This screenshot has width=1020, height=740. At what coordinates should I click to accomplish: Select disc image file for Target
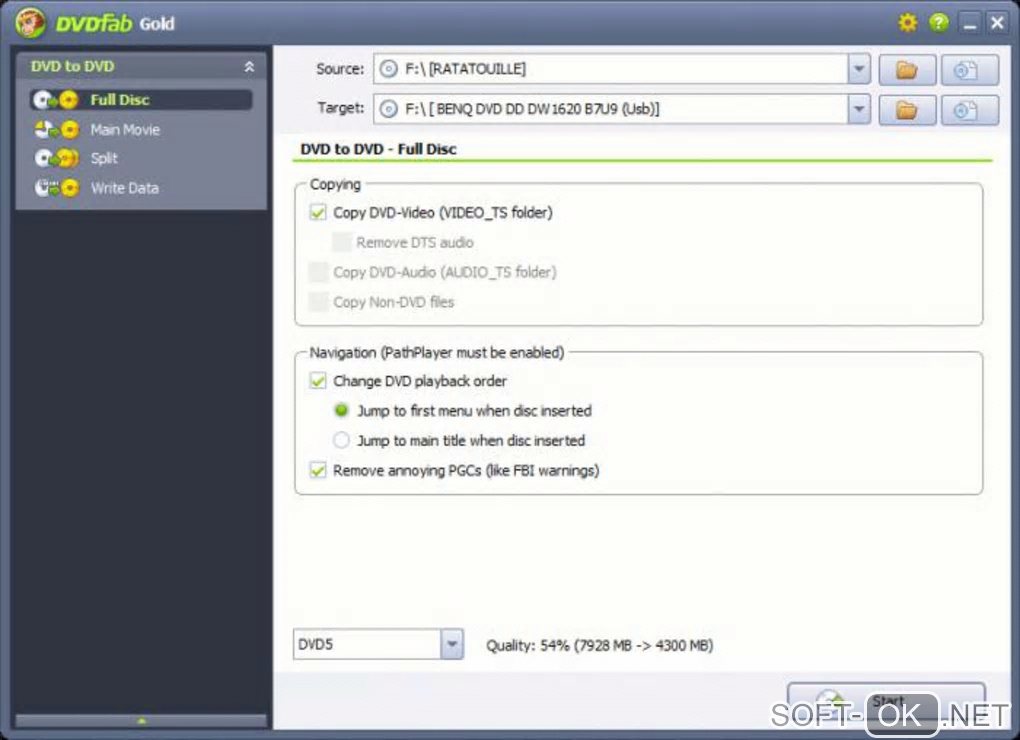pyautogui.click(x=969, y=110)
